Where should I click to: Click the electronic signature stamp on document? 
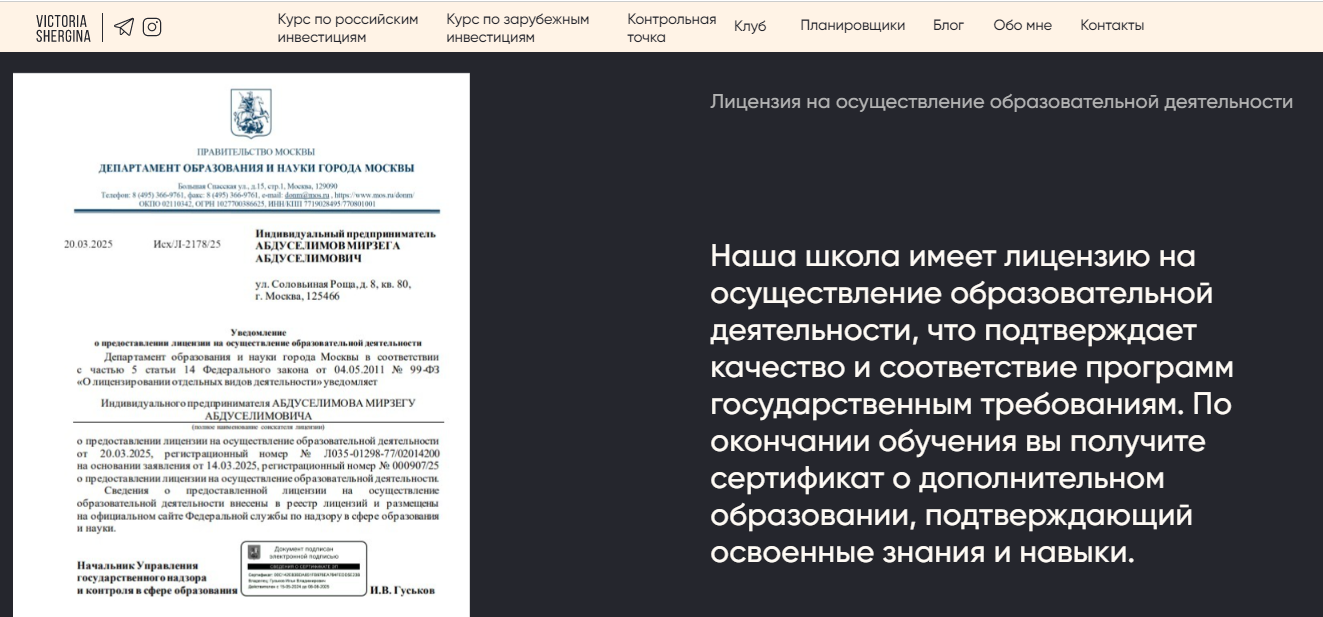click(303, 569)
